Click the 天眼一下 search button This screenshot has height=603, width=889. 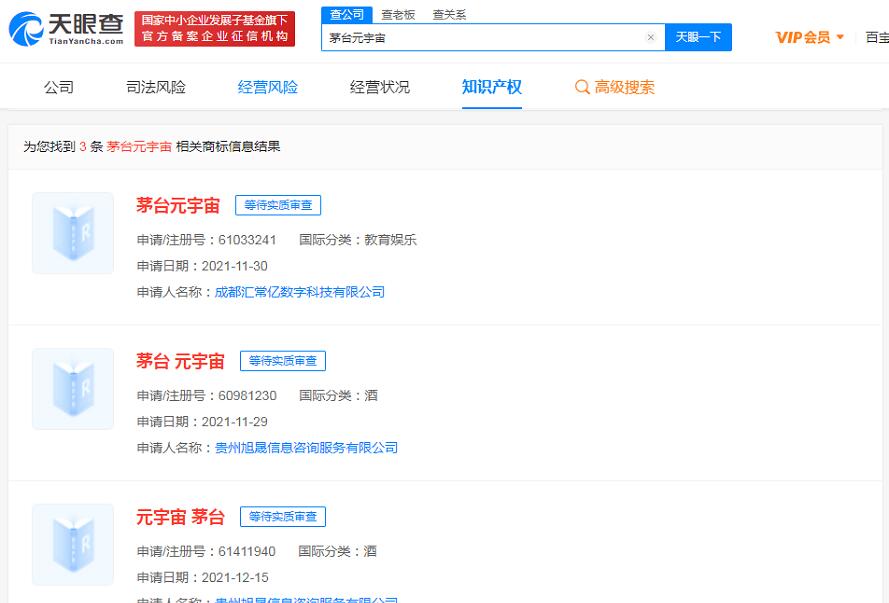[x=698, y=37]
